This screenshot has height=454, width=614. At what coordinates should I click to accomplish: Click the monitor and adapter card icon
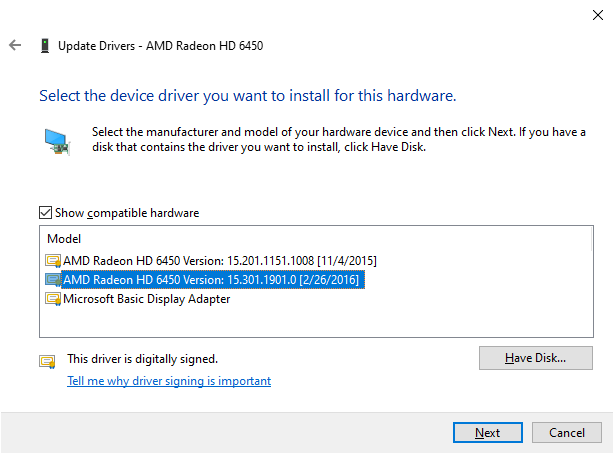57,142
